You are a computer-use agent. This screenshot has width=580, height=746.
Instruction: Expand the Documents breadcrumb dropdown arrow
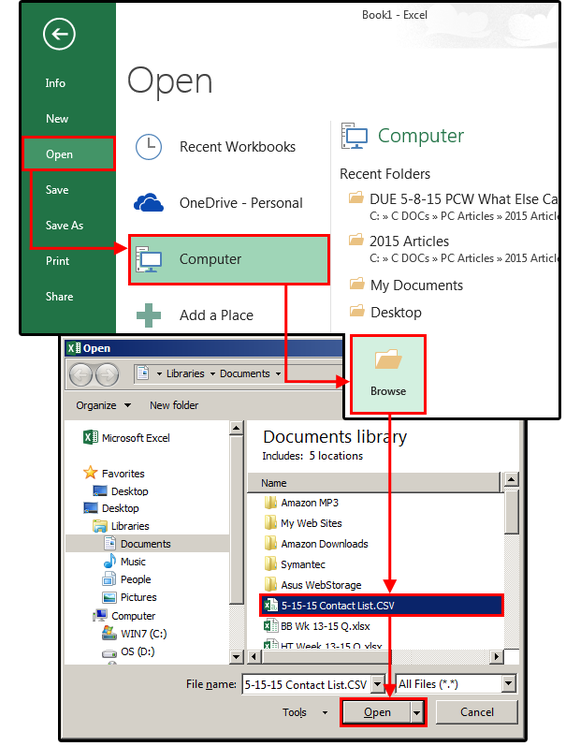pos(278,374)
